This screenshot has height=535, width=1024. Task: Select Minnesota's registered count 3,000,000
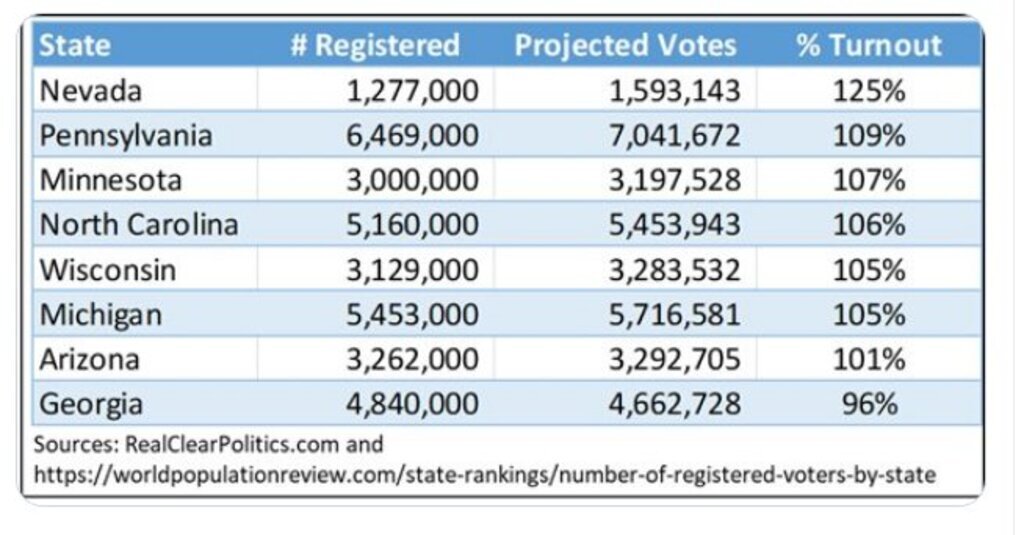pyautogui.click(x=412, y=180)
